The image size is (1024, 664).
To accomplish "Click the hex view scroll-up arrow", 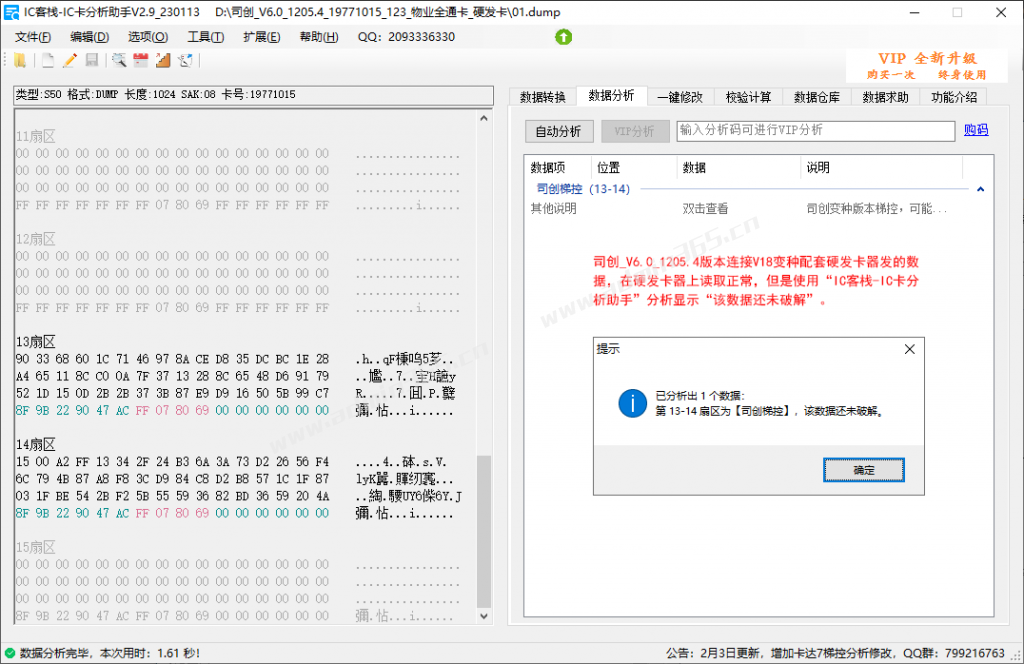I will pos(483,119).
